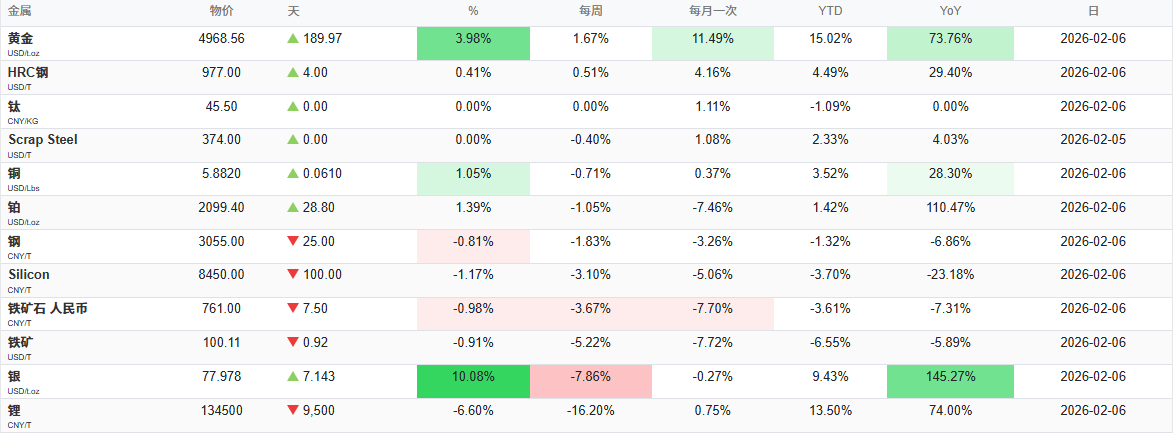Open the Silicon commodity link
The width and height of the screenshot is (1173, 435).
[x=29, y=275]
